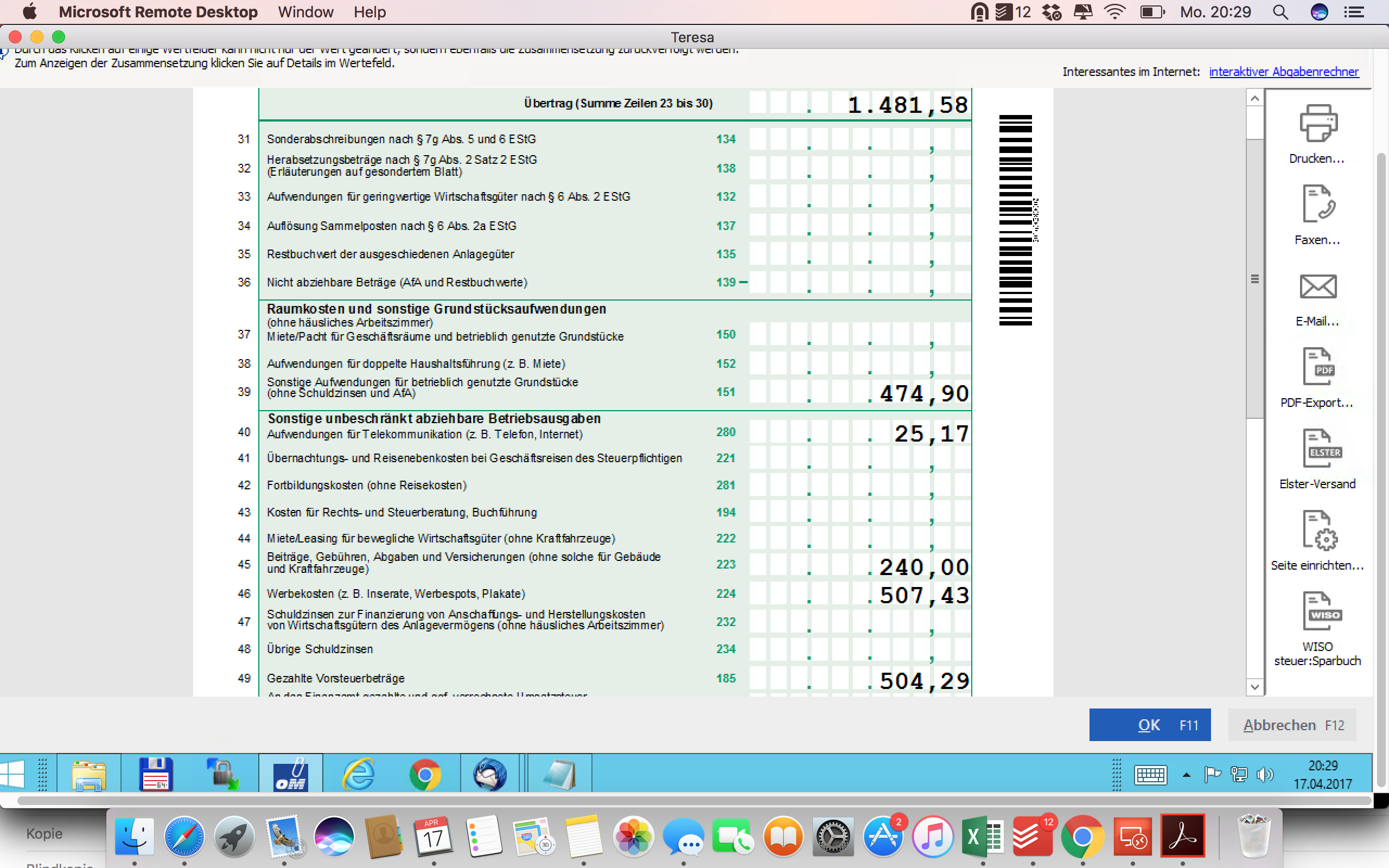Click the Miete/Pacht field for line 37
1389x868 pixels.
[x=860, y=334]
